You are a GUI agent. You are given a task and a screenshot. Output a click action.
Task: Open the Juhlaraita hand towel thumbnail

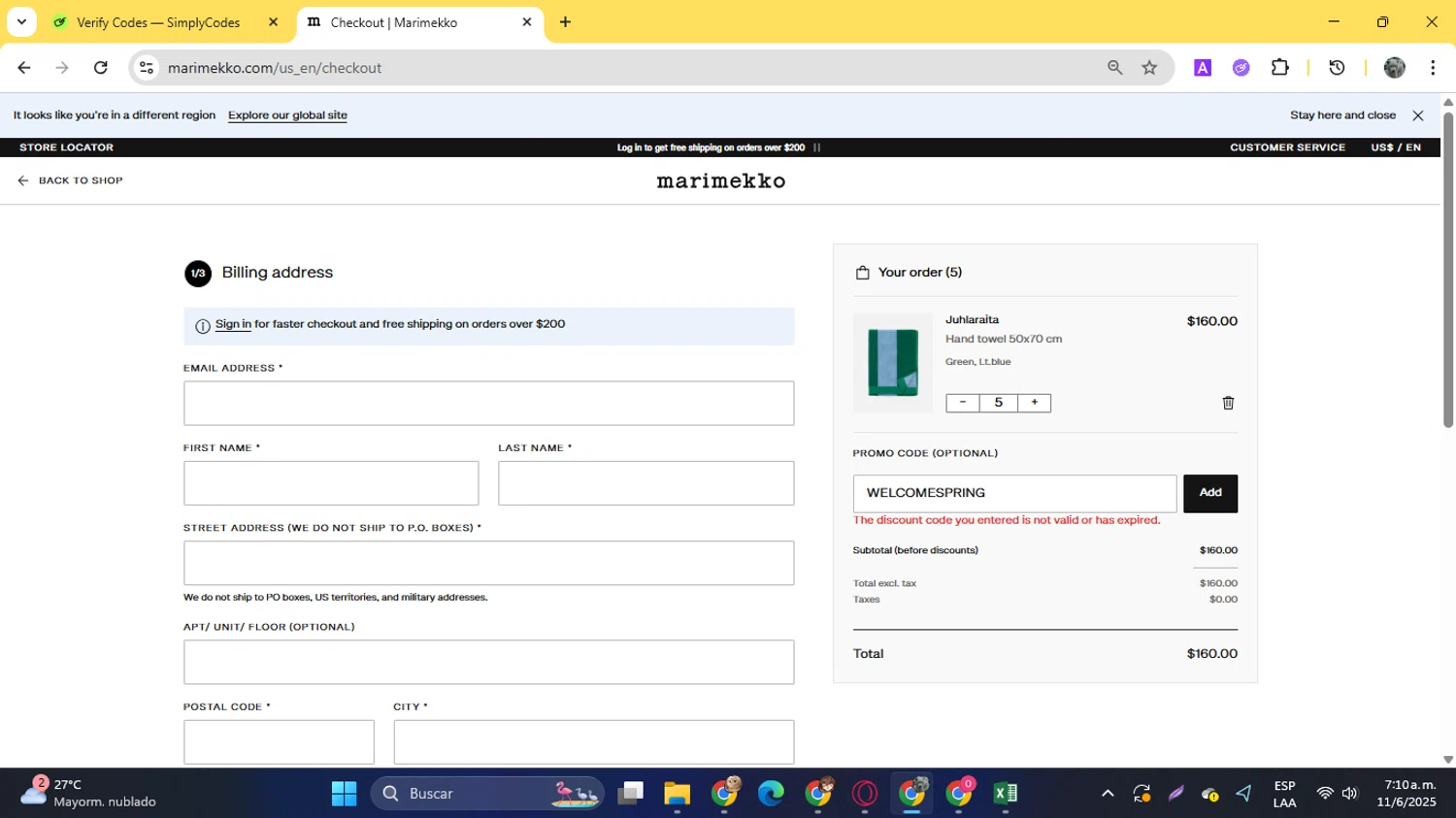click(x=893, y=362)
